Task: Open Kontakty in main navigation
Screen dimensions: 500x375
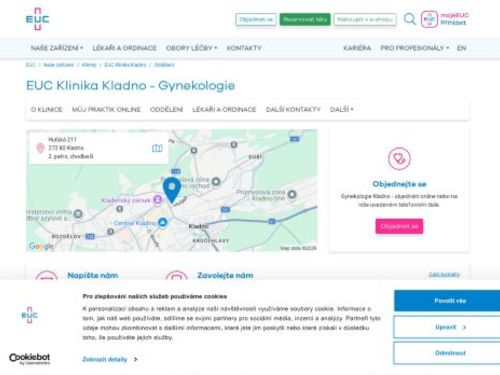Action: [x=244, y=48]
